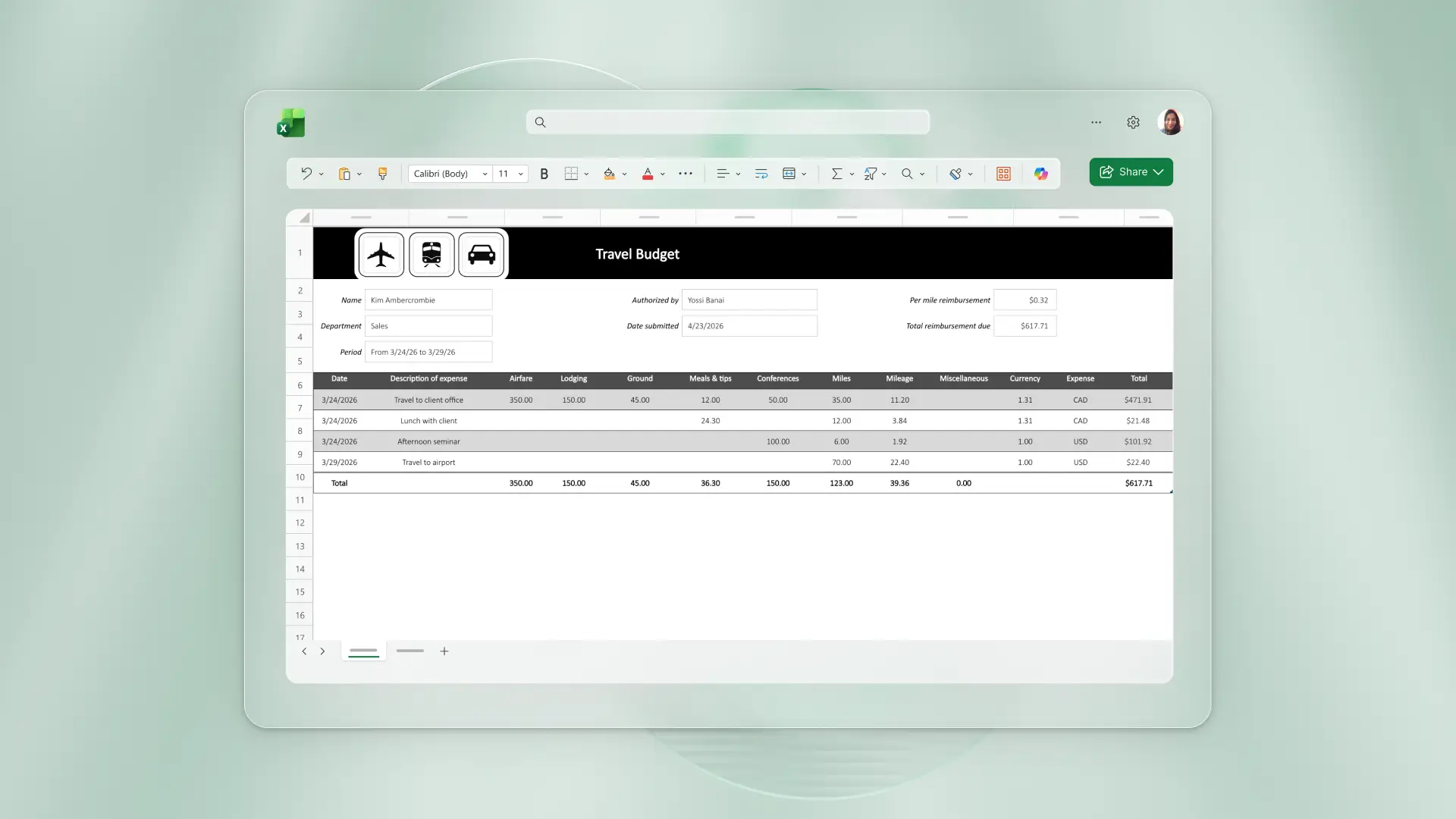Click the Sort & Filter icon

[x=871, y=174]
